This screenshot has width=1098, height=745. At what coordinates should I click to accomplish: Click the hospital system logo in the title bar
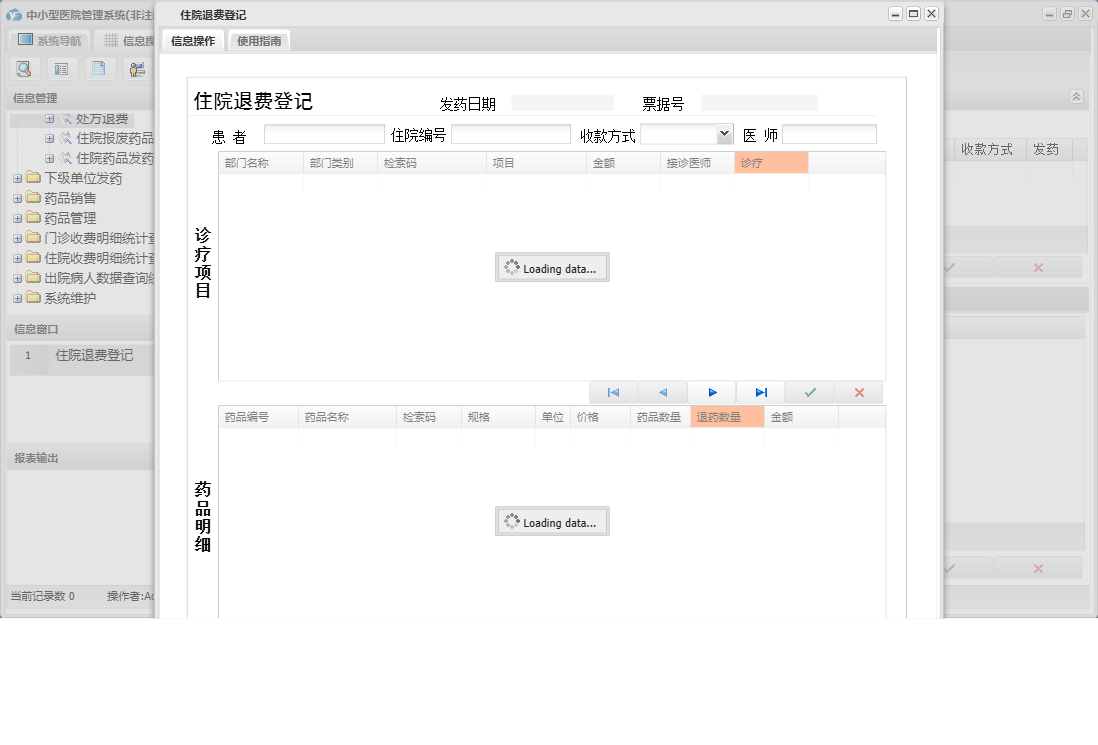tap(14, 14)
